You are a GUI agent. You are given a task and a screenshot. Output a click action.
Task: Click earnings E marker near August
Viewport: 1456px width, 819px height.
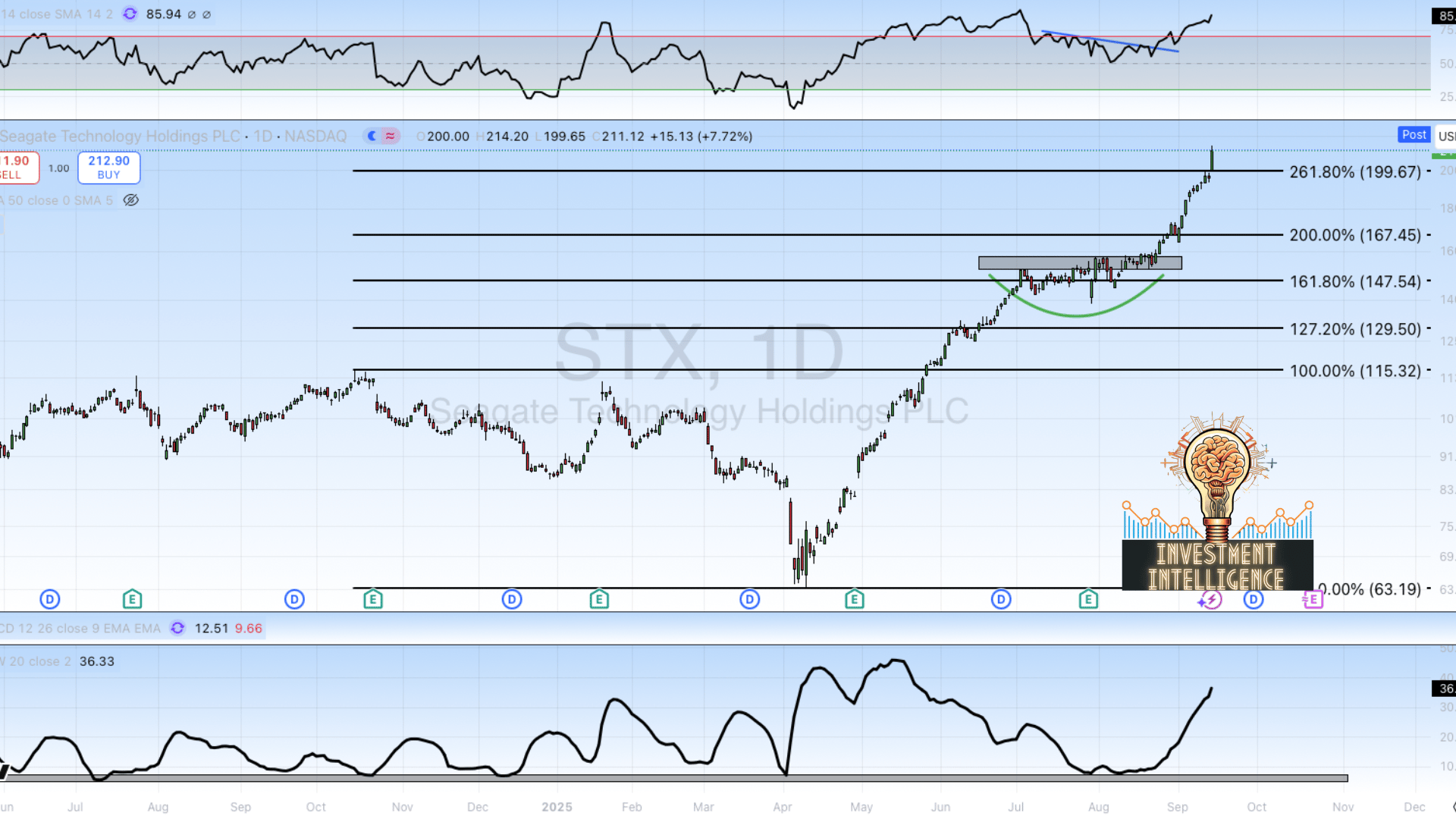(1088, 600)
